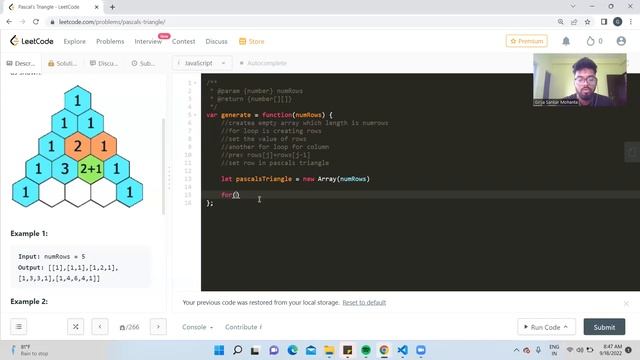Image resolution: width=640 pixels, height=360 pixels.
Task: Click the Example 1 heading
Action: point(29,233)
